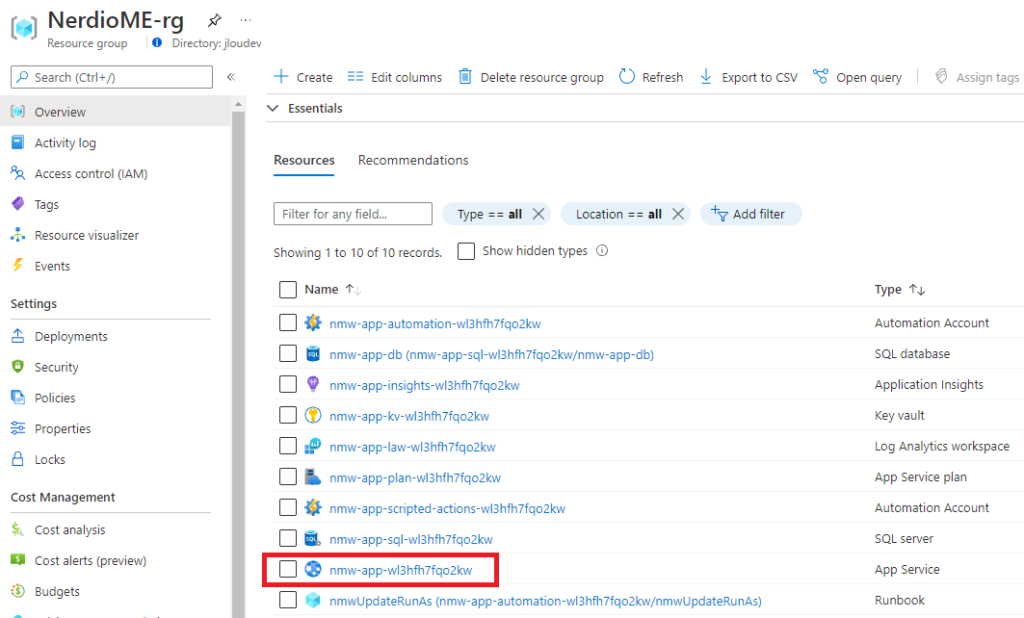Open the nmwUpdateRunAs runbook link
The height and width of the screenshot is (618, 1024).
[x=545, y=601]
